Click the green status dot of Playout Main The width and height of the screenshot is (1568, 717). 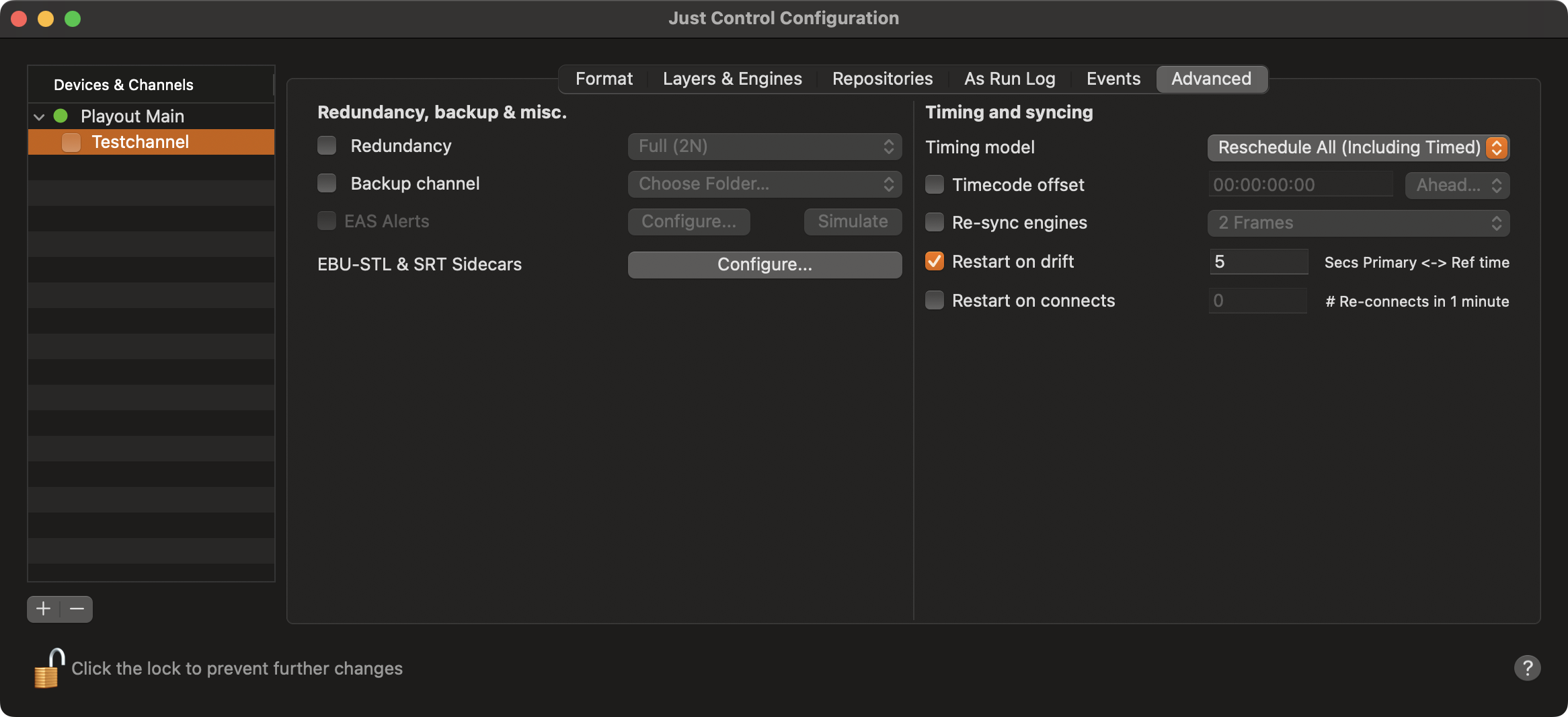(x=61, y=116)
